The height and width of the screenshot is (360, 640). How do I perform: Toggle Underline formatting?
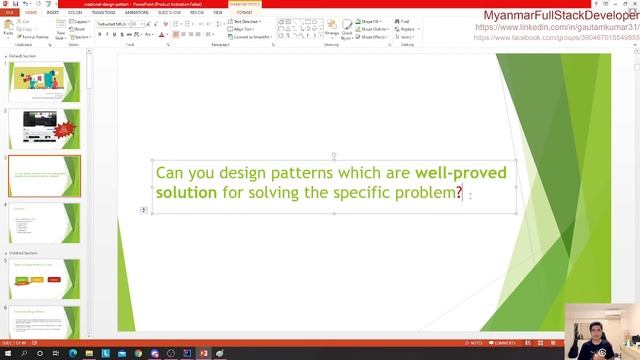[114, 35]
